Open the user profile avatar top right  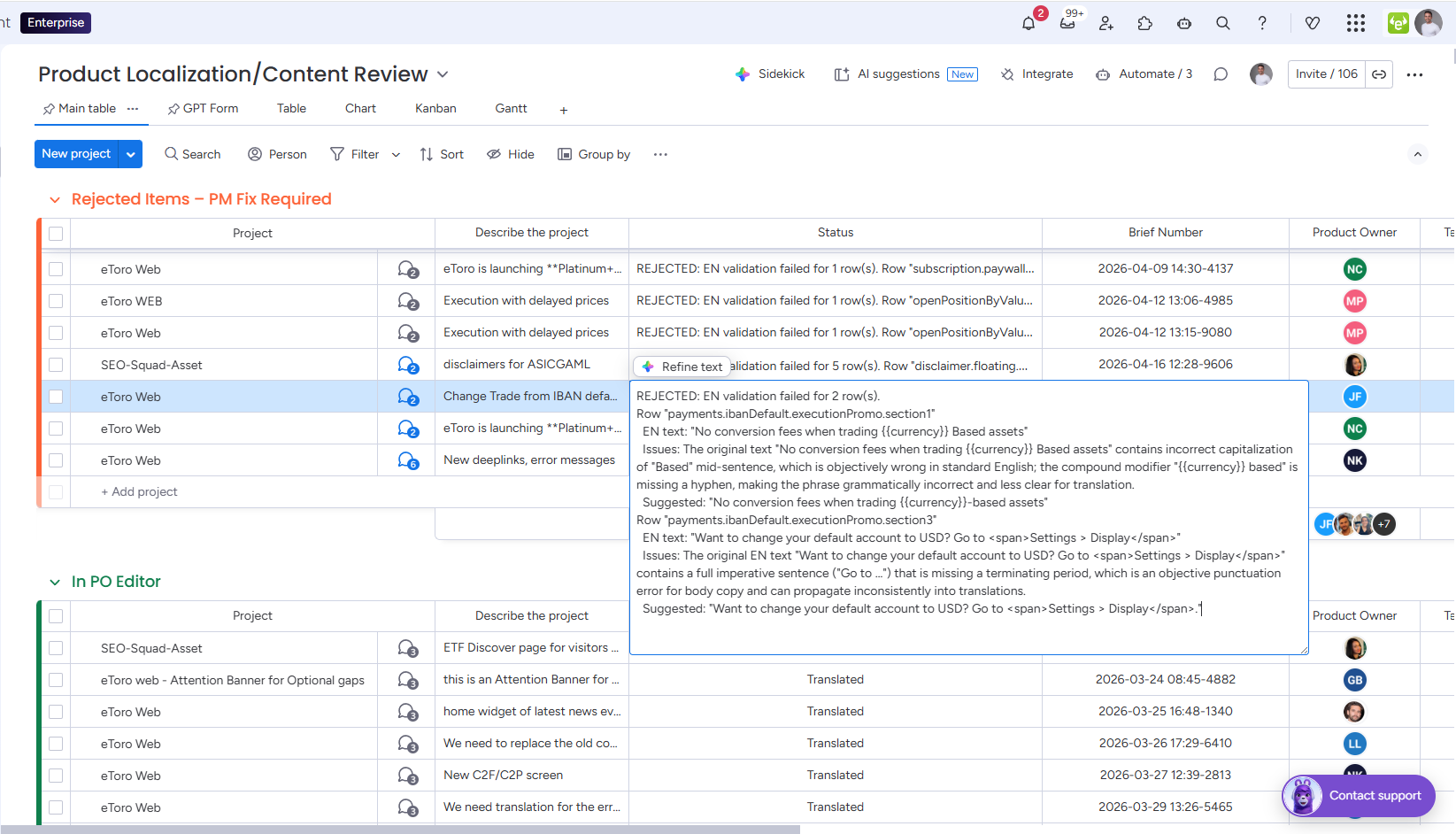1429,23
